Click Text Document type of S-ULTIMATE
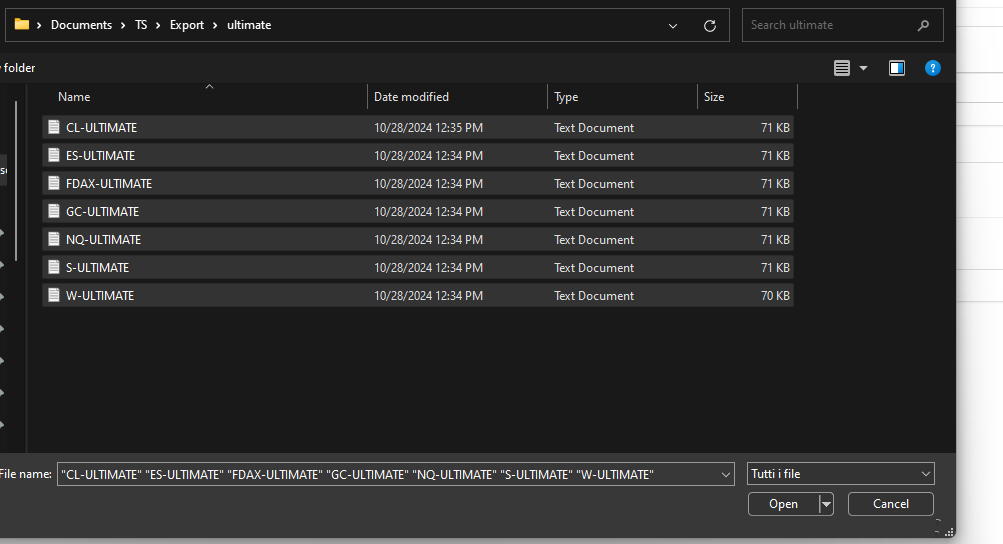The image size is (1003, 544). point(594,268)
